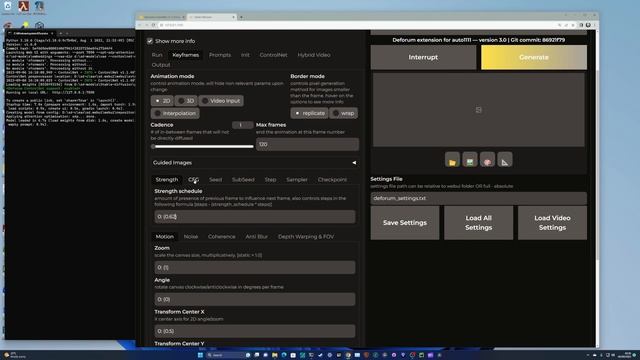
Task: Switch to the SubSeed tab
Action: [243, 180]
